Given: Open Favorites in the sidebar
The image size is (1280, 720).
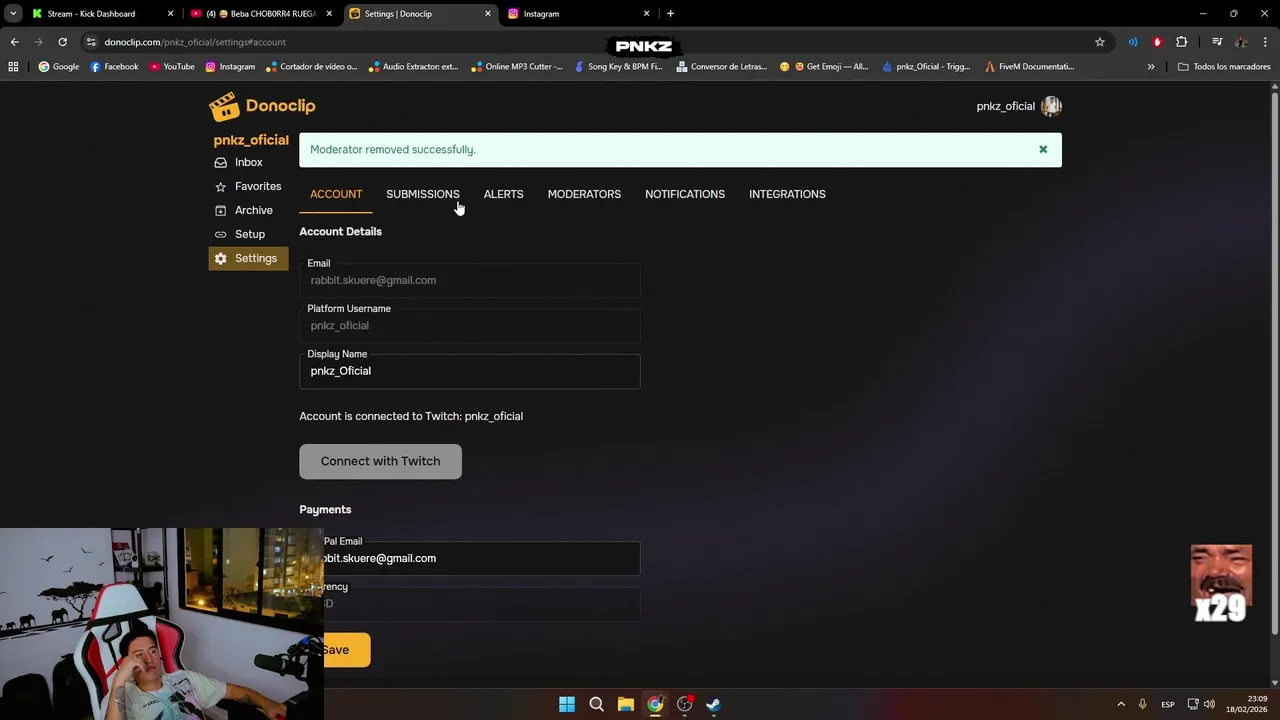Looking at the screenshot, I should coord(248,186).
